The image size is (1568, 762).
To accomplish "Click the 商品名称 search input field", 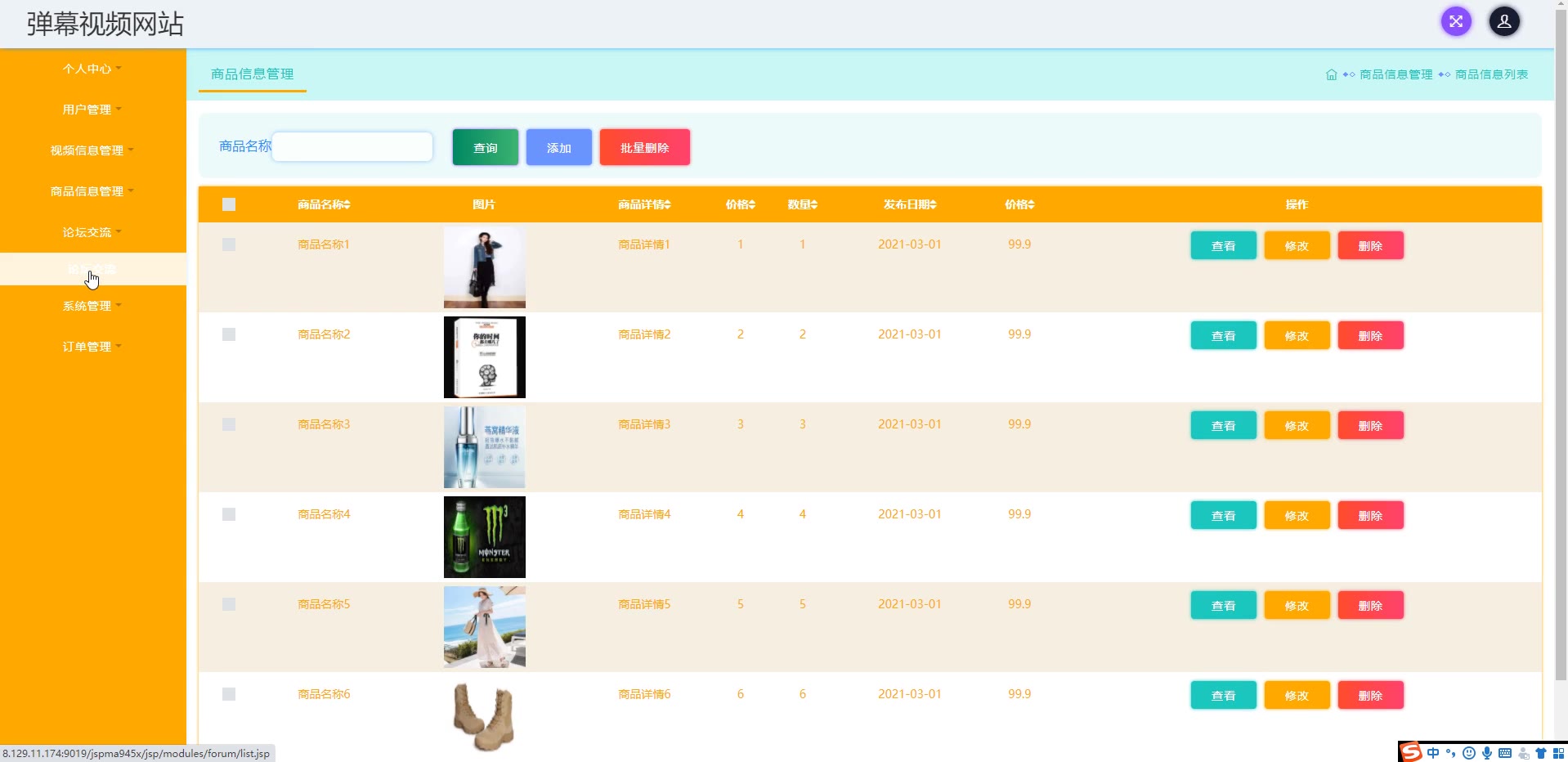I will coord(352,147).
